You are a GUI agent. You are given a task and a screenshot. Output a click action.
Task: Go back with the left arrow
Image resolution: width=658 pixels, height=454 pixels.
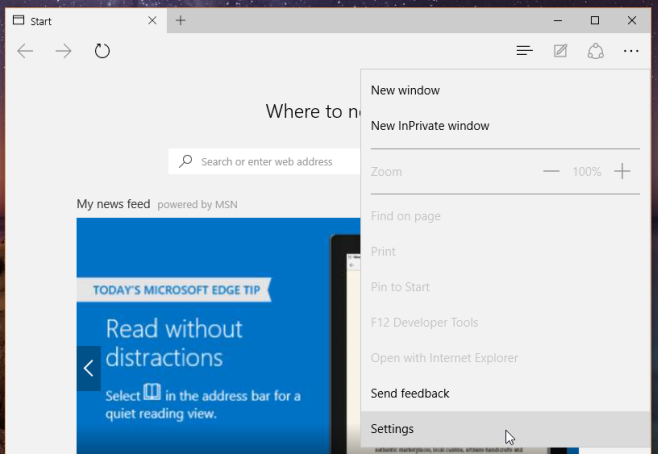(25, 51)
